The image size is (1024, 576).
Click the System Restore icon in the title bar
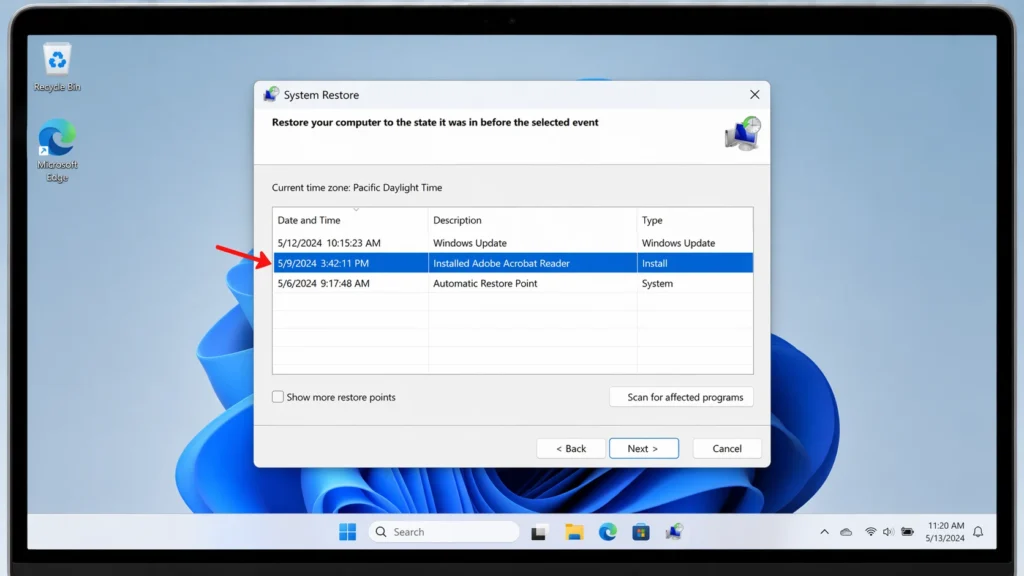pyautogui.click(x=270, y=94)
